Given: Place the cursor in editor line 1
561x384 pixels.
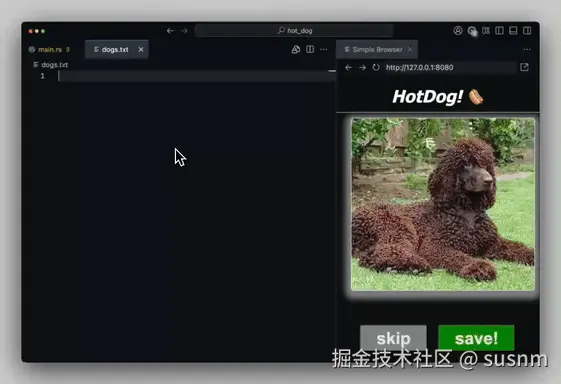Looking at the screenshot, I should [x=197, y=76].
